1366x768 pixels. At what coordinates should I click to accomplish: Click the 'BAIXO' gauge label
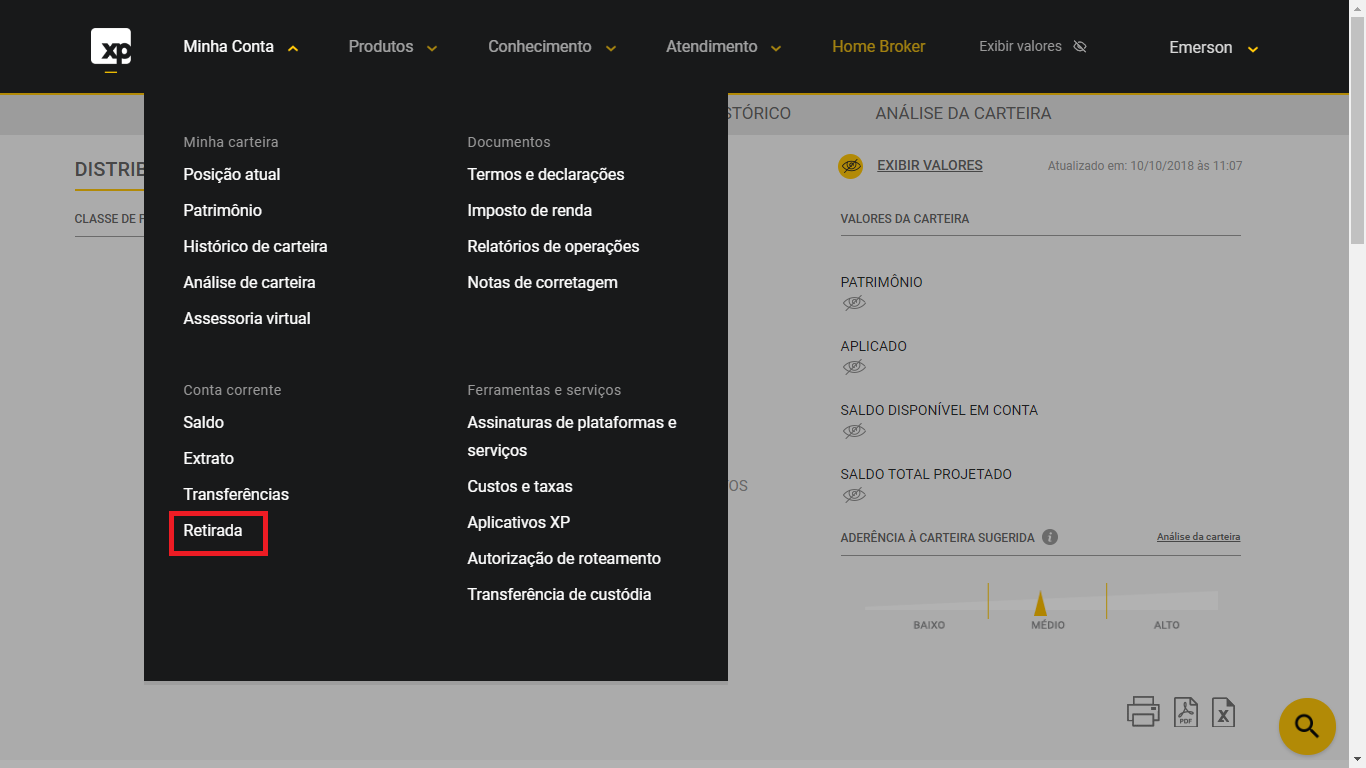pos(929,625)
